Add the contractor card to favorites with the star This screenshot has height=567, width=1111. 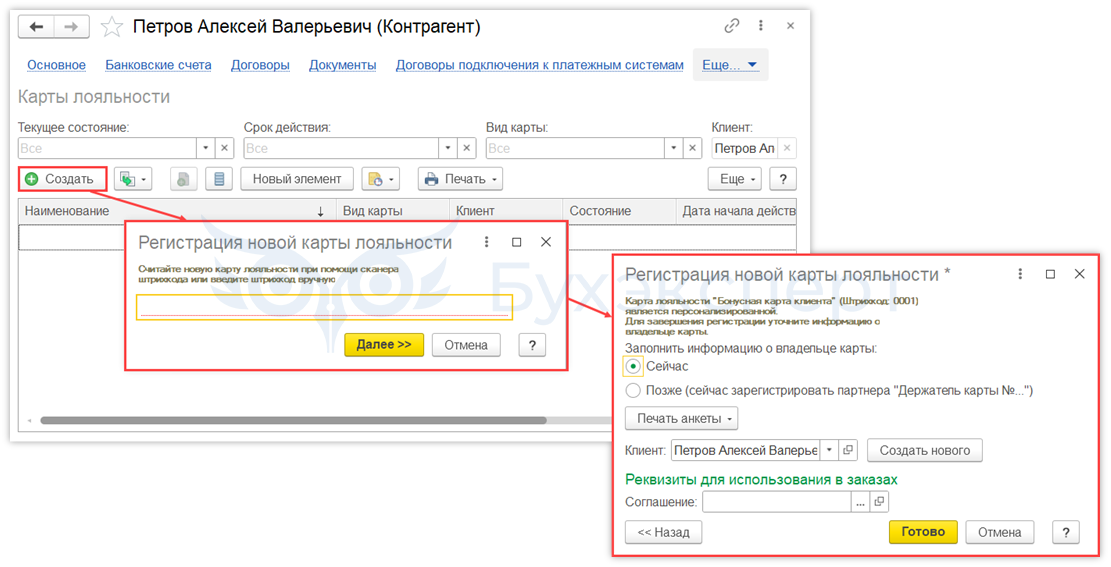(113, 27)
